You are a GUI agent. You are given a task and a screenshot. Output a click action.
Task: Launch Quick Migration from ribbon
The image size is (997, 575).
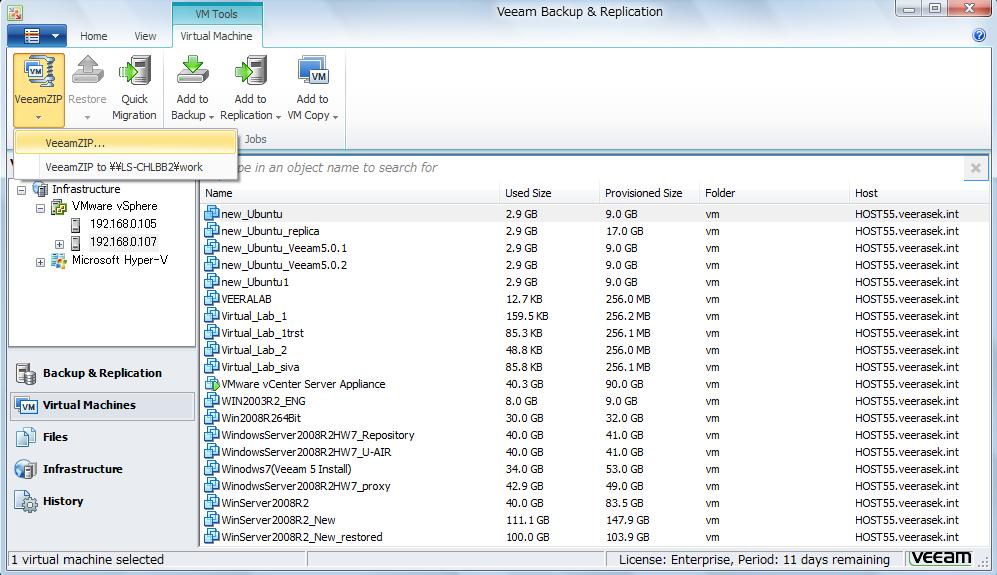point(134,71)
